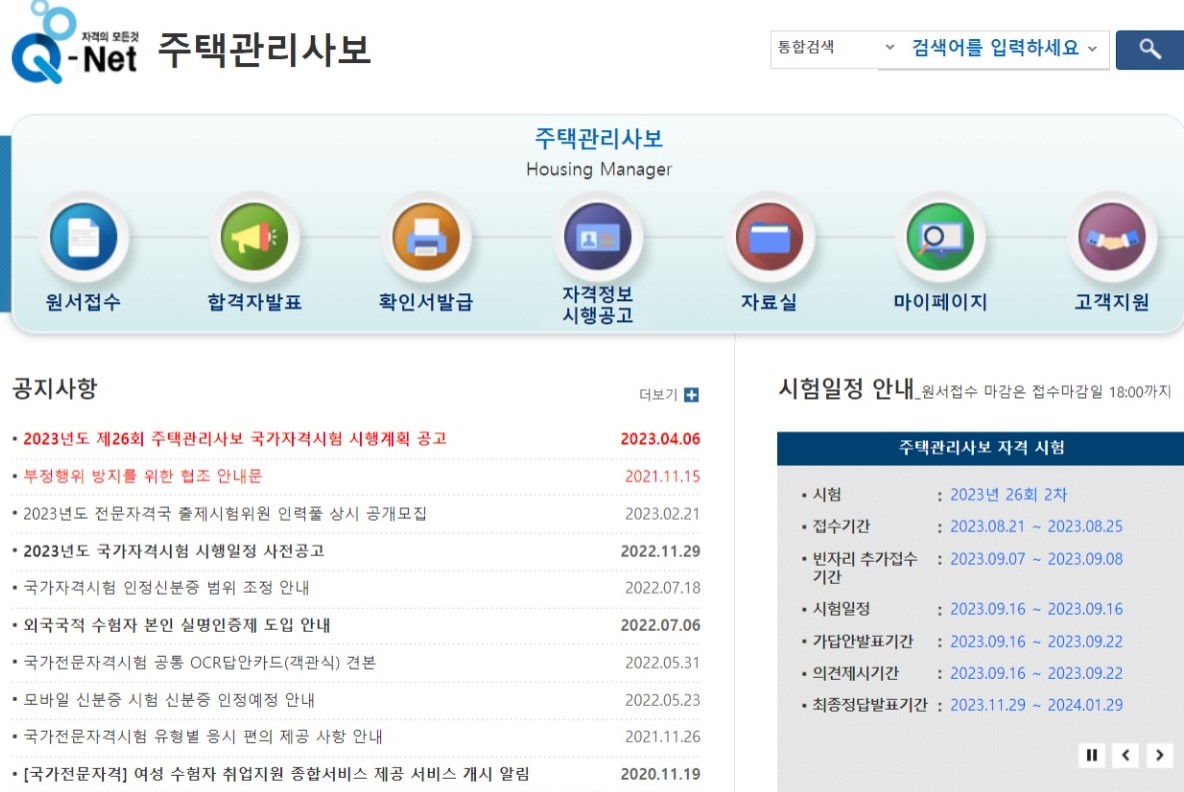
Task: Select the 고객지원 menu label
Action: tap(1112, 302)
